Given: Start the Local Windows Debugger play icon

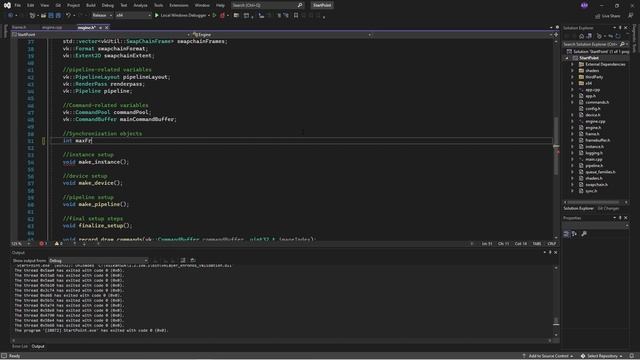Looking at the screenshot, I should click(x=157, y=16).
